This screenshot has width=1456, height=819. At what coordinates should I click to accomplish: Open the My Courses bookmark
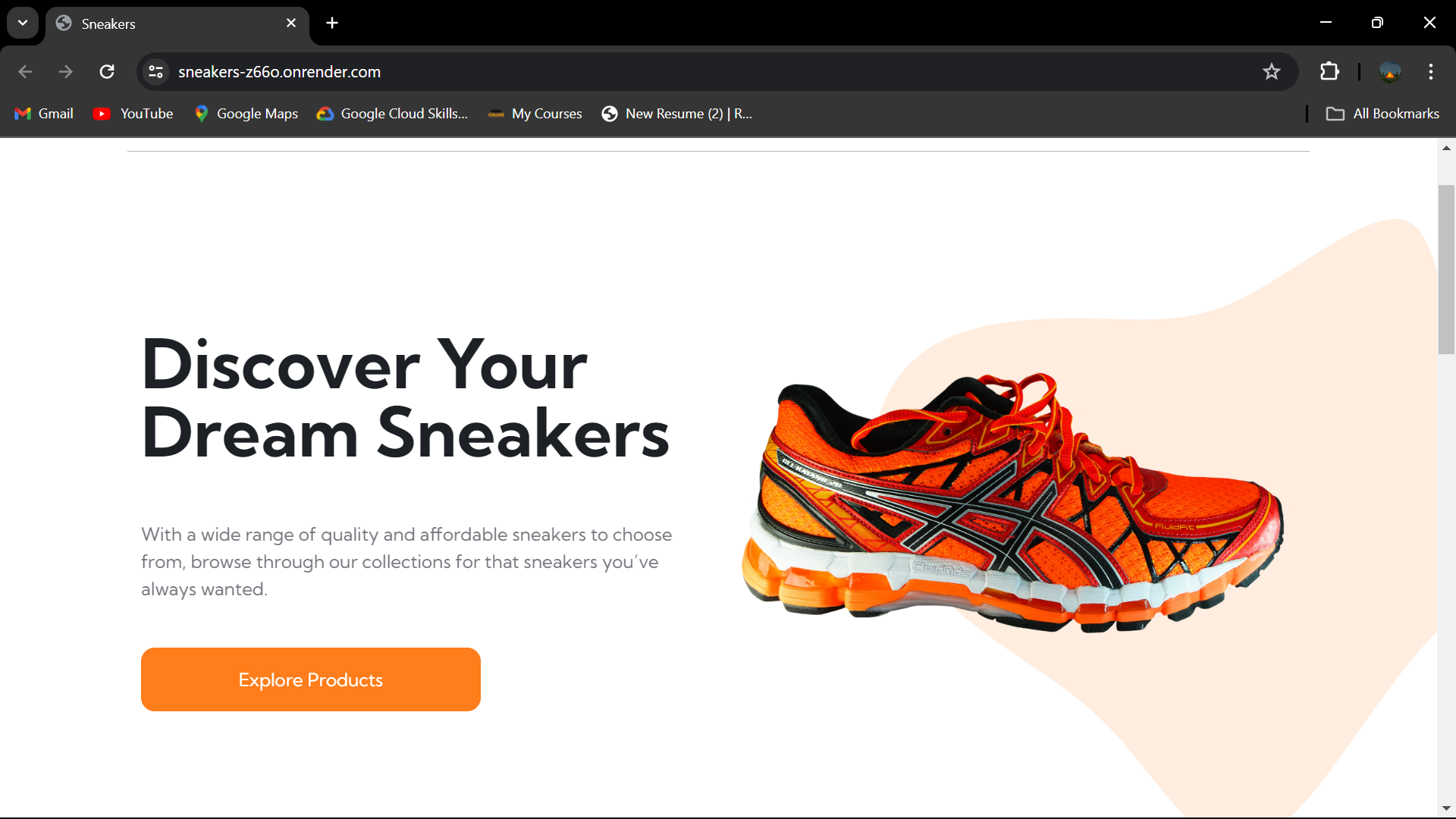535,114
